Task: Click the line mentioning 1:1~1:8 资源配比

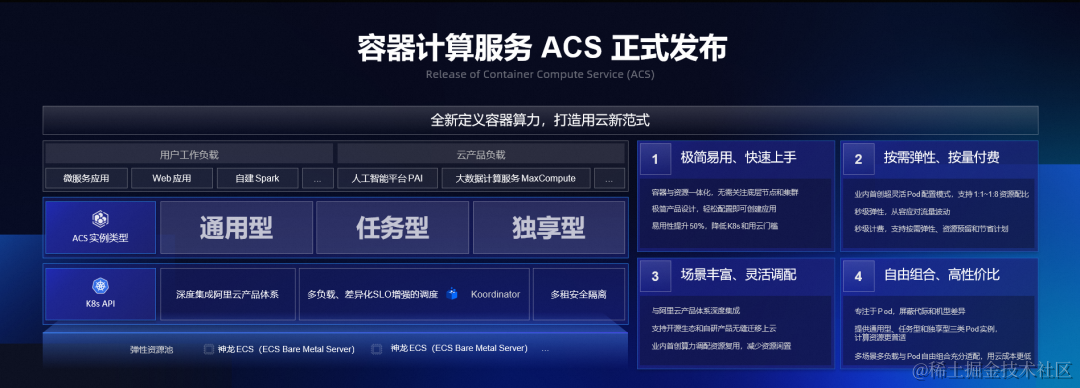Action: coord(942,195)
